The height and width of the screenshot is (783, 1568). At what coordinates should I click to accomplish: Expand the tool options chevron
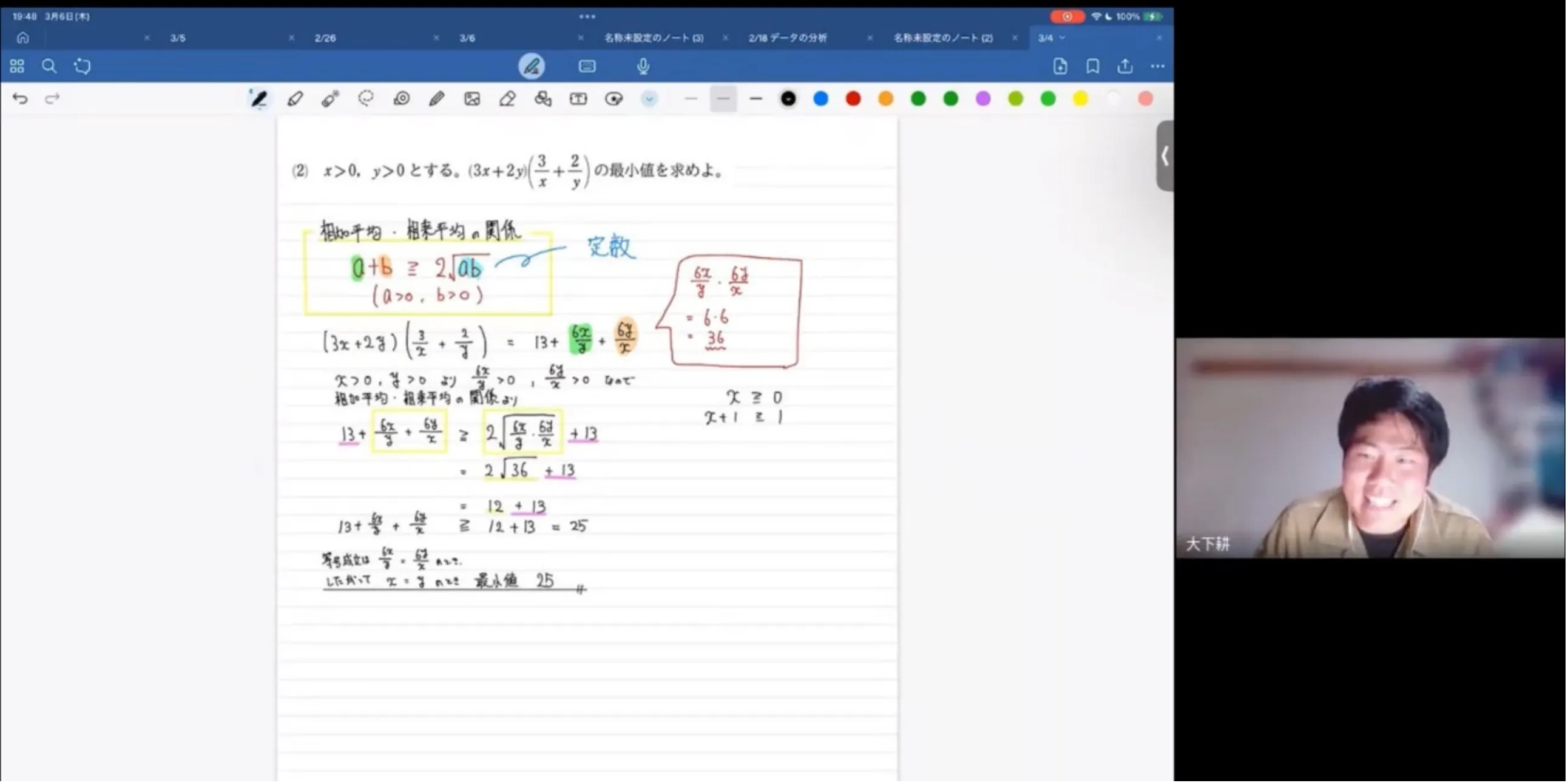pyautogui.click(x=649, y=99)
